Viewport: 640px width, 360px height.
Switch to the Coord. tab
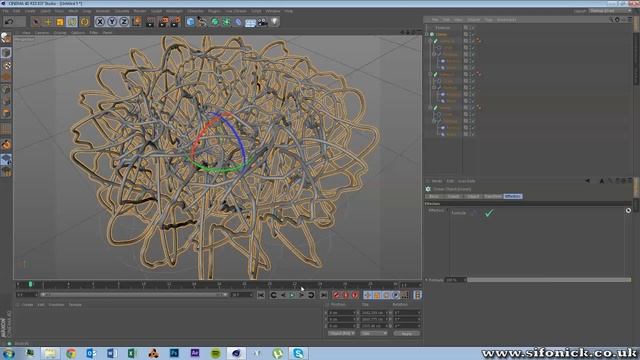(x=453, y=196)
